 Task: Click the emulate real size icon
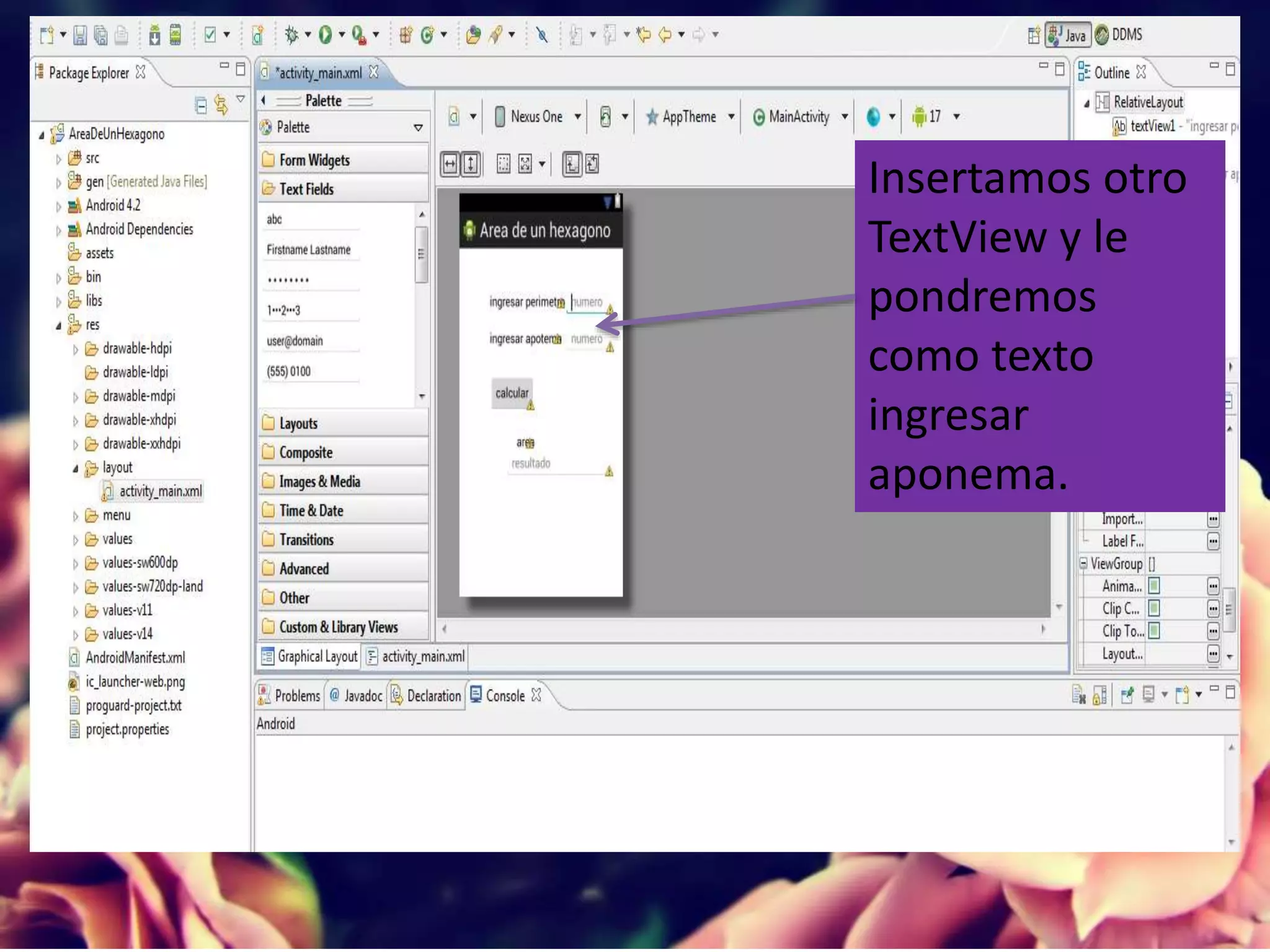click(504, 164)
